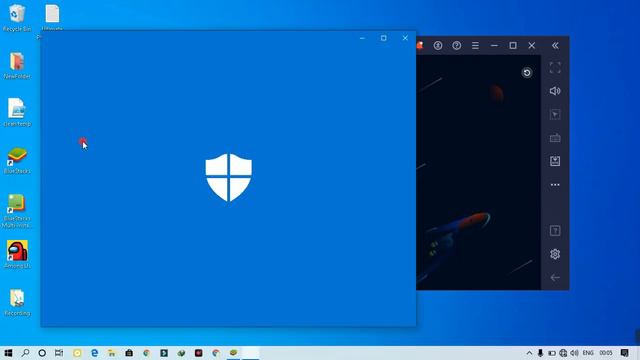Screen dimensions: 640x360
Task: Click the ENG language indicator
Action: click(588, 353)
